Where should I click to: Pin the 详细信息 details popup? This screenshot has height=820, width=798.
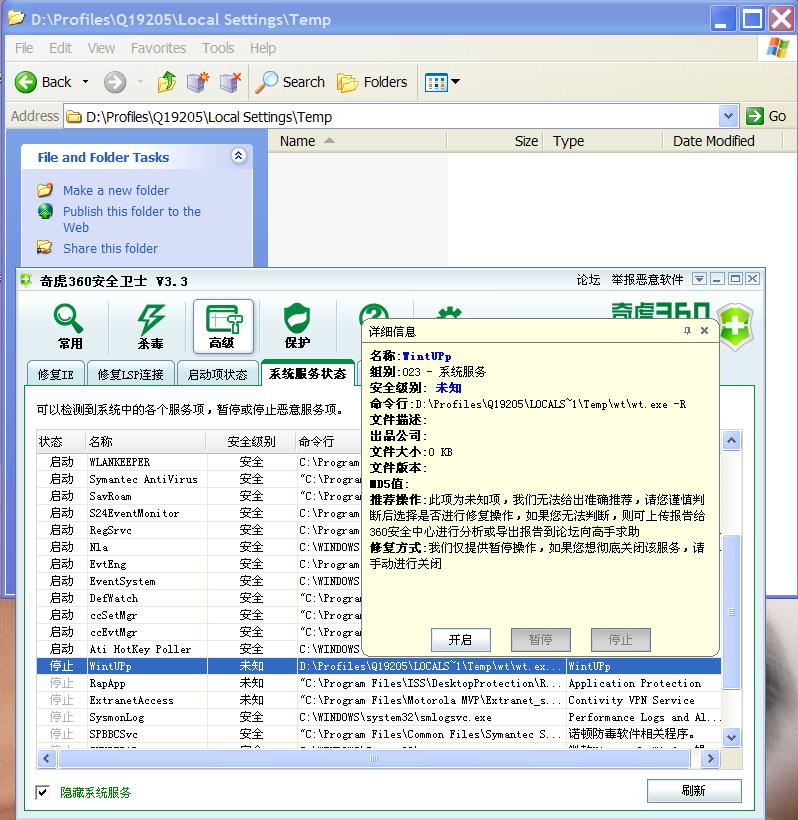point(687,331)
